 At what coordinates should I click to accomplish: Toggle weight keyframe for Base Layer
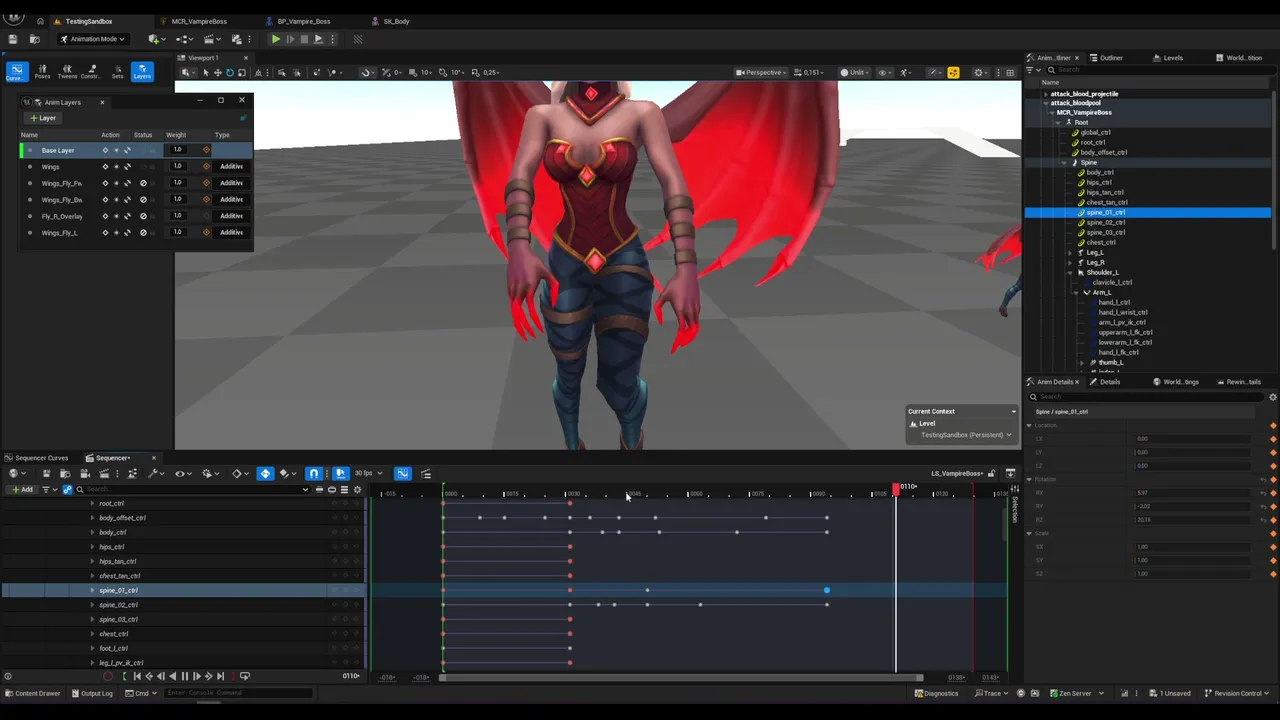tap(206, 150)
